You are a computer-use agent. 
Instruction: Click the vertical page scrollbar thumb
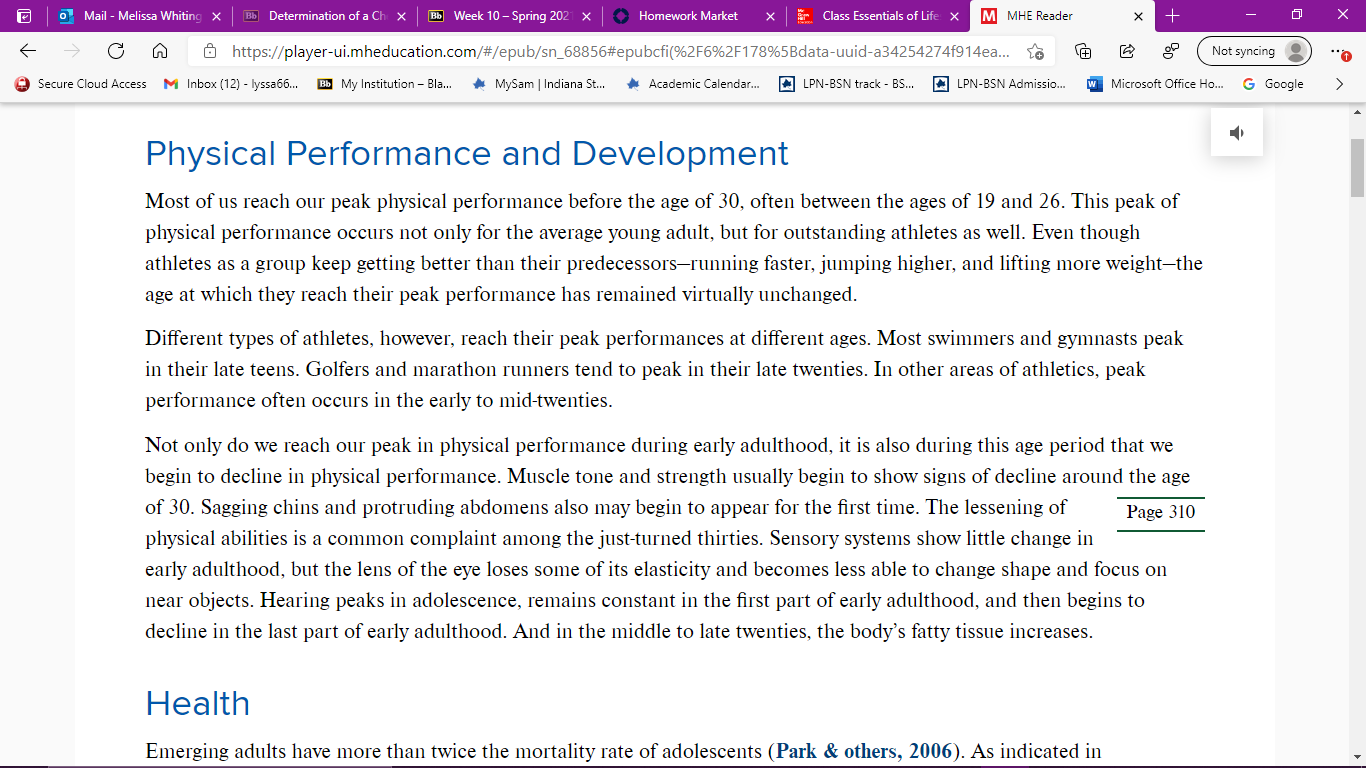point(1357,168)
